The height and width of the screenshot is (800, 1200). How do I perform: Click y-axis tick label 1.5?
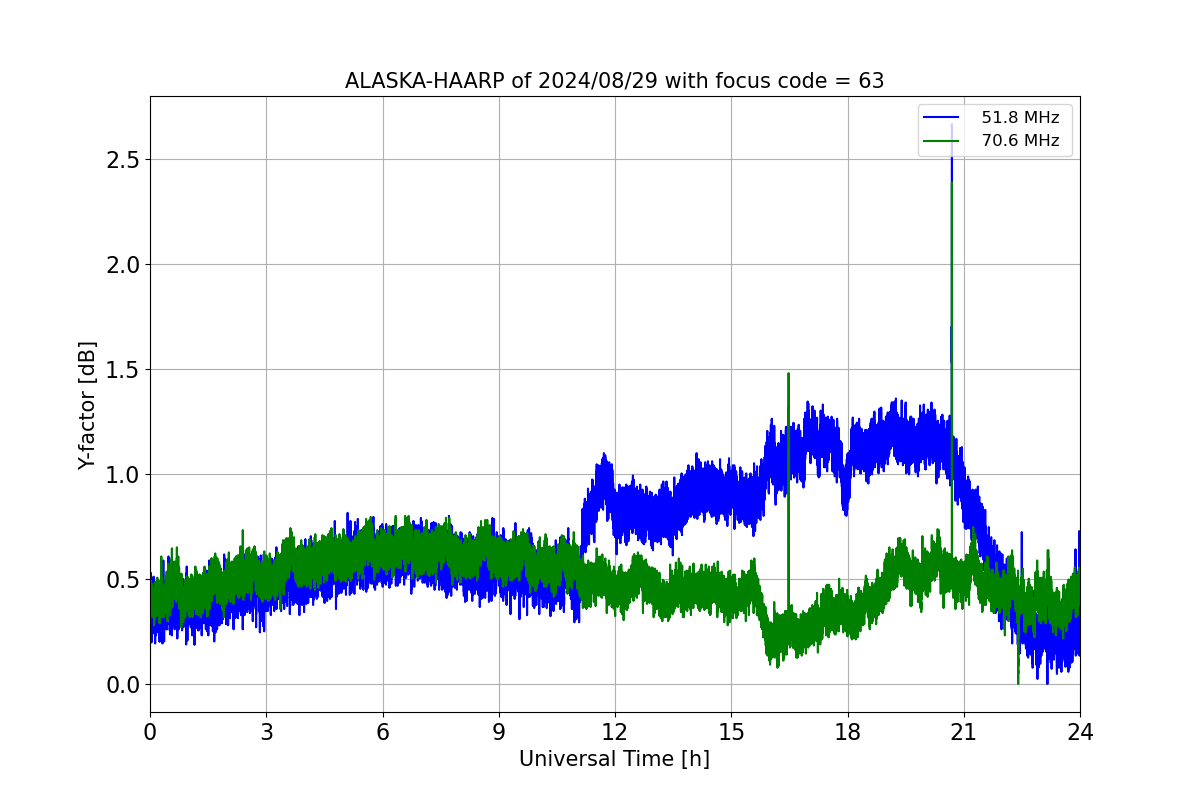(x=123, y=370)
